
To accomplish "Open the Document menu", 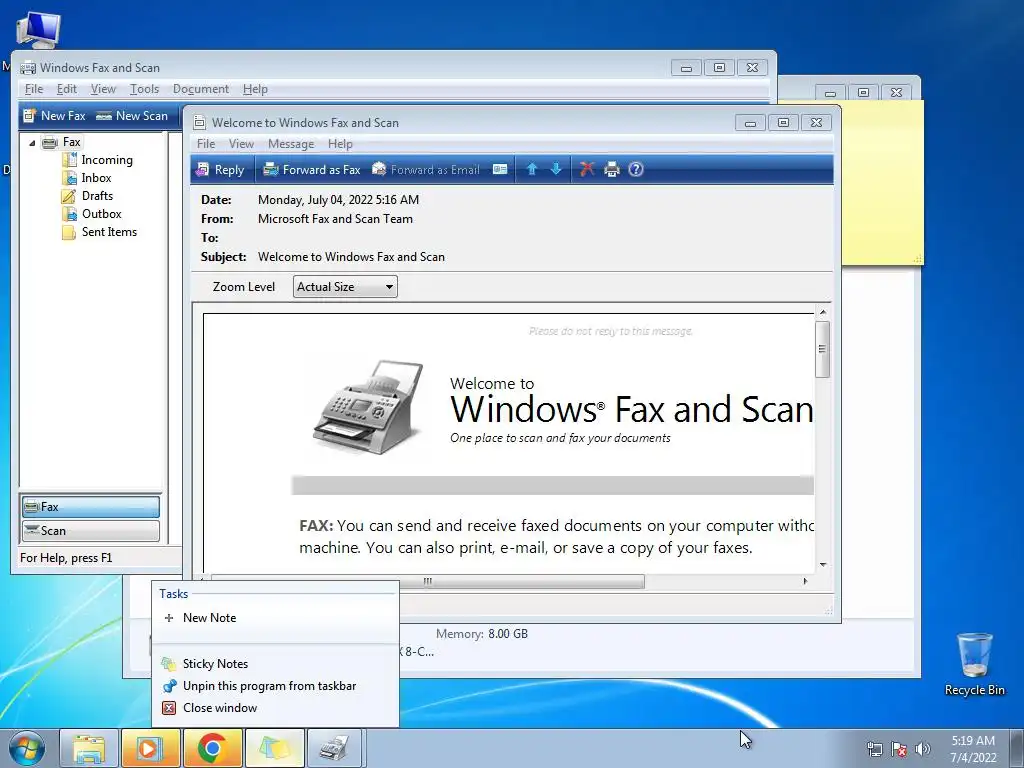I will pyautogui.click(x=200, y=89).
